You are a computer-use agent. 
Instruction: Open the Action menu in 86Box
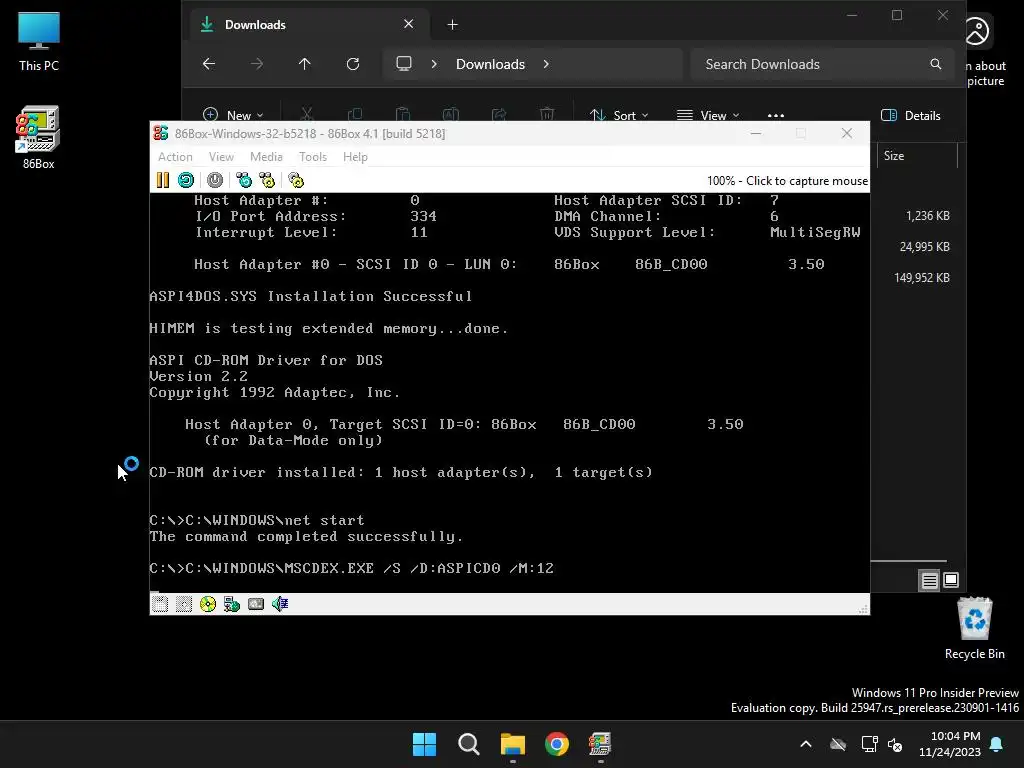click(175, 157)
